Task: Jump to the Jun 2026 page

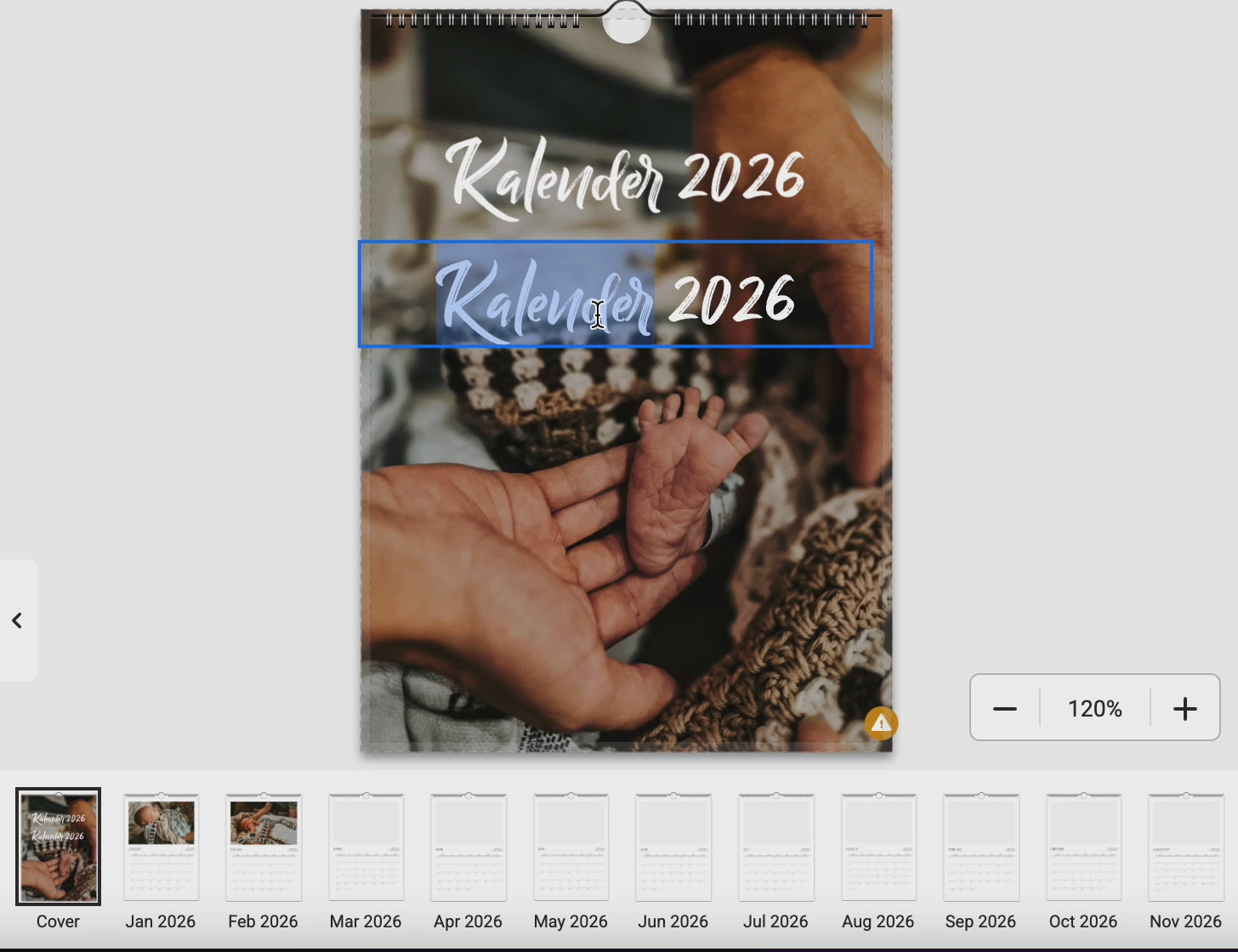Action: (x=673, y=847)
